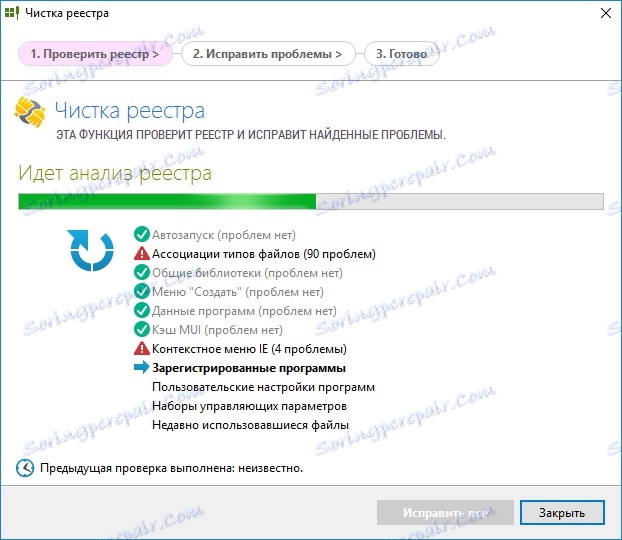Click the green checkmark beside Автозапуск
This screenshot has height=540, width=622.
click(x=142, y=234)
